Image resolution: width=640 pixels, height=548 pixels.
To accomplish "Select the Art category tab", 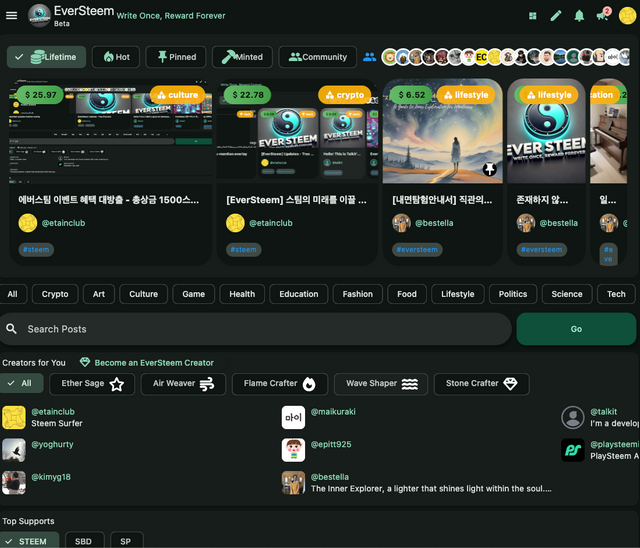I will 99,294.
